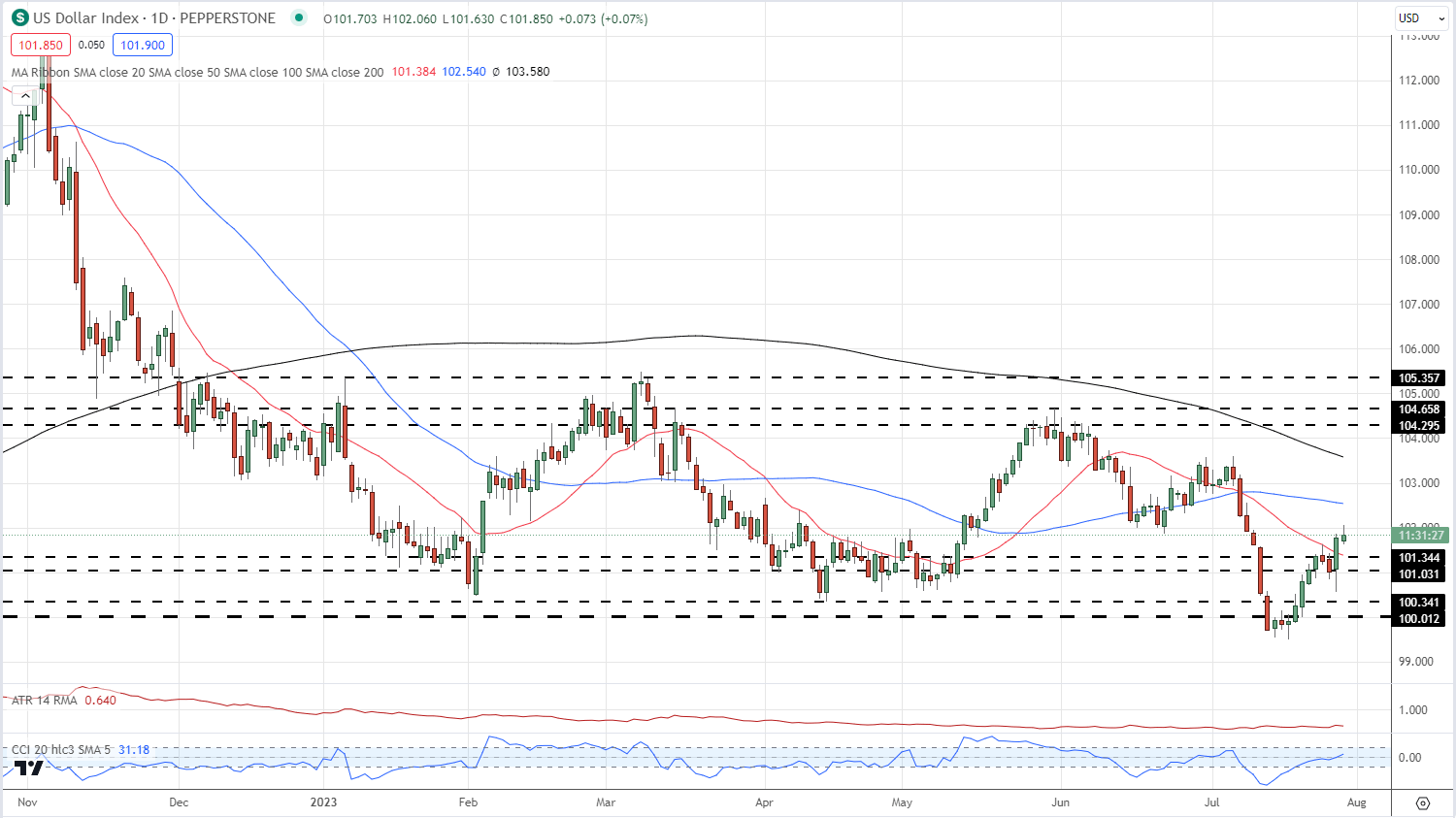Click the ATR value 0.640
Image resolution: width=1456 pixels, height=818 pixels.
[x=101, y=701]
